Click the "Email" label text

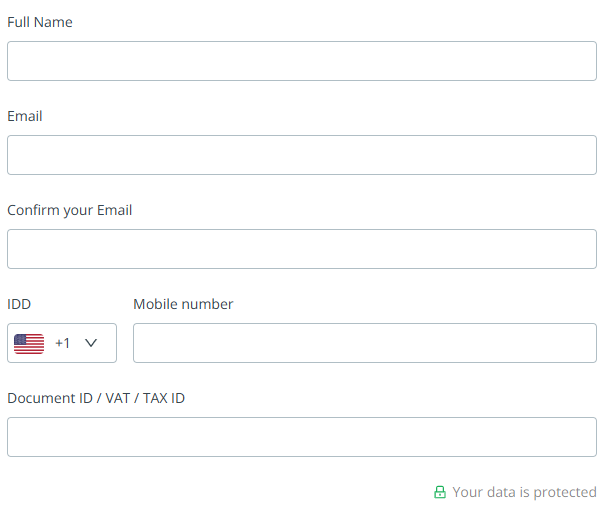25,116
